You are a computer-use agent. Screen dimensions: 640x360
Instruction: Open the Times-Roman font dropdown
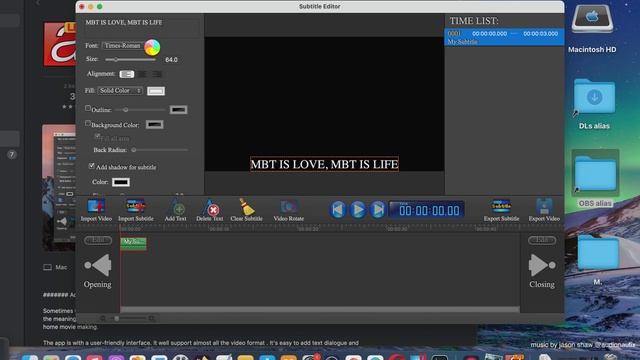122,46
